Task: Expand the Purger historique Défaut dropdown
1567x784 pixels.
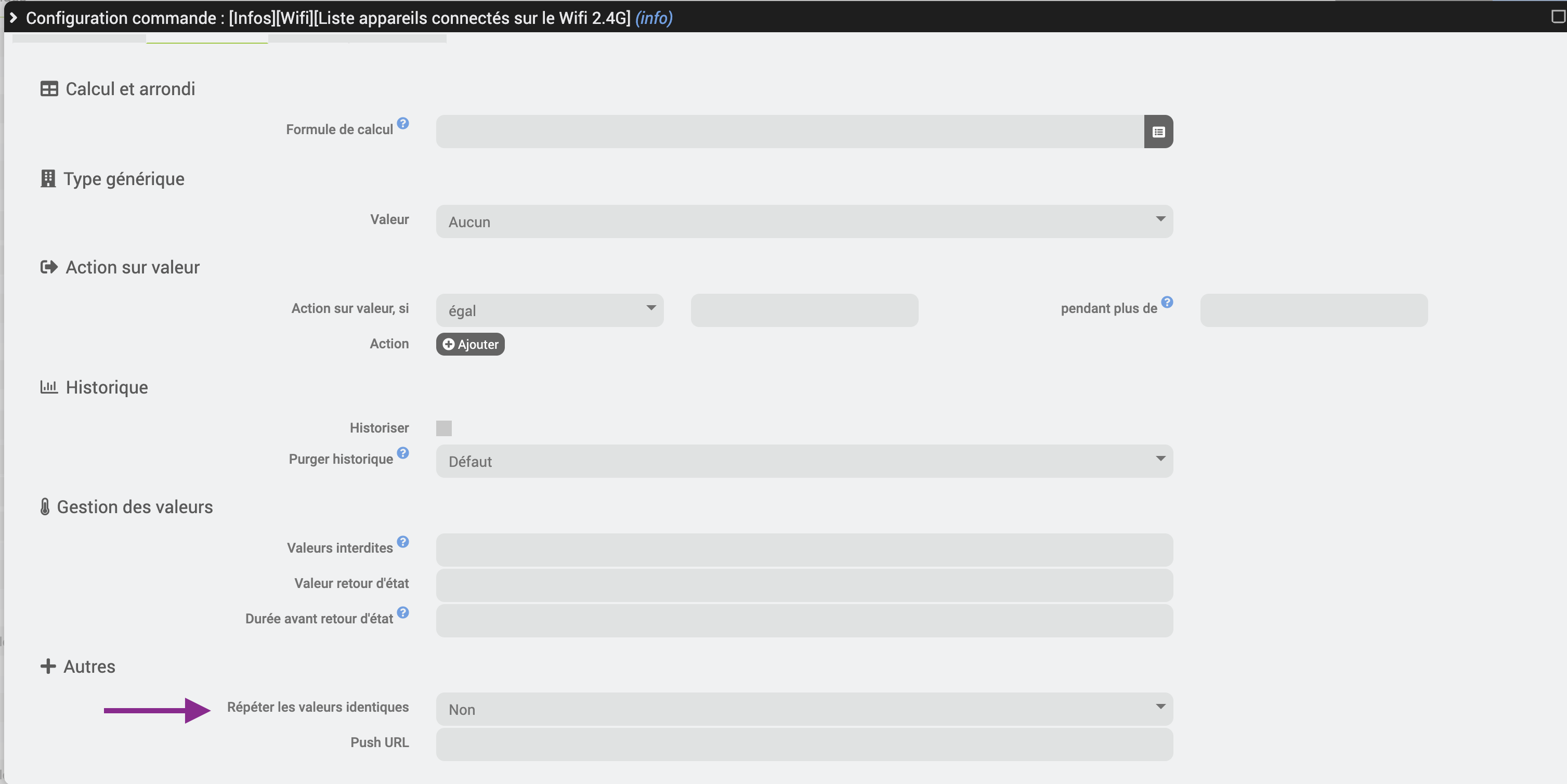Action: coord(804,461)
